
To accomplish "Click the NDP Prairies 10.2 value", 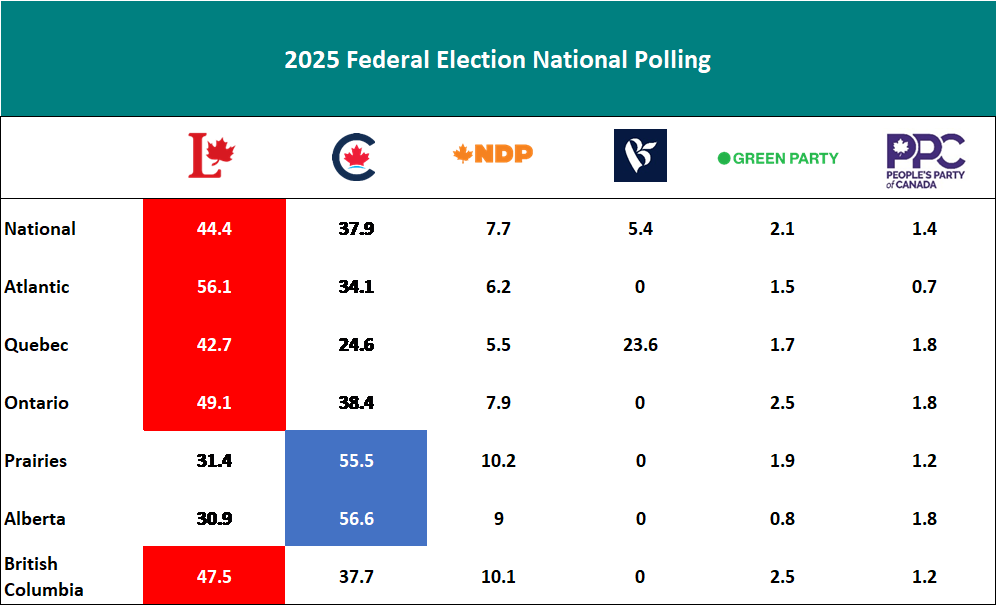I will pos(498,461).
